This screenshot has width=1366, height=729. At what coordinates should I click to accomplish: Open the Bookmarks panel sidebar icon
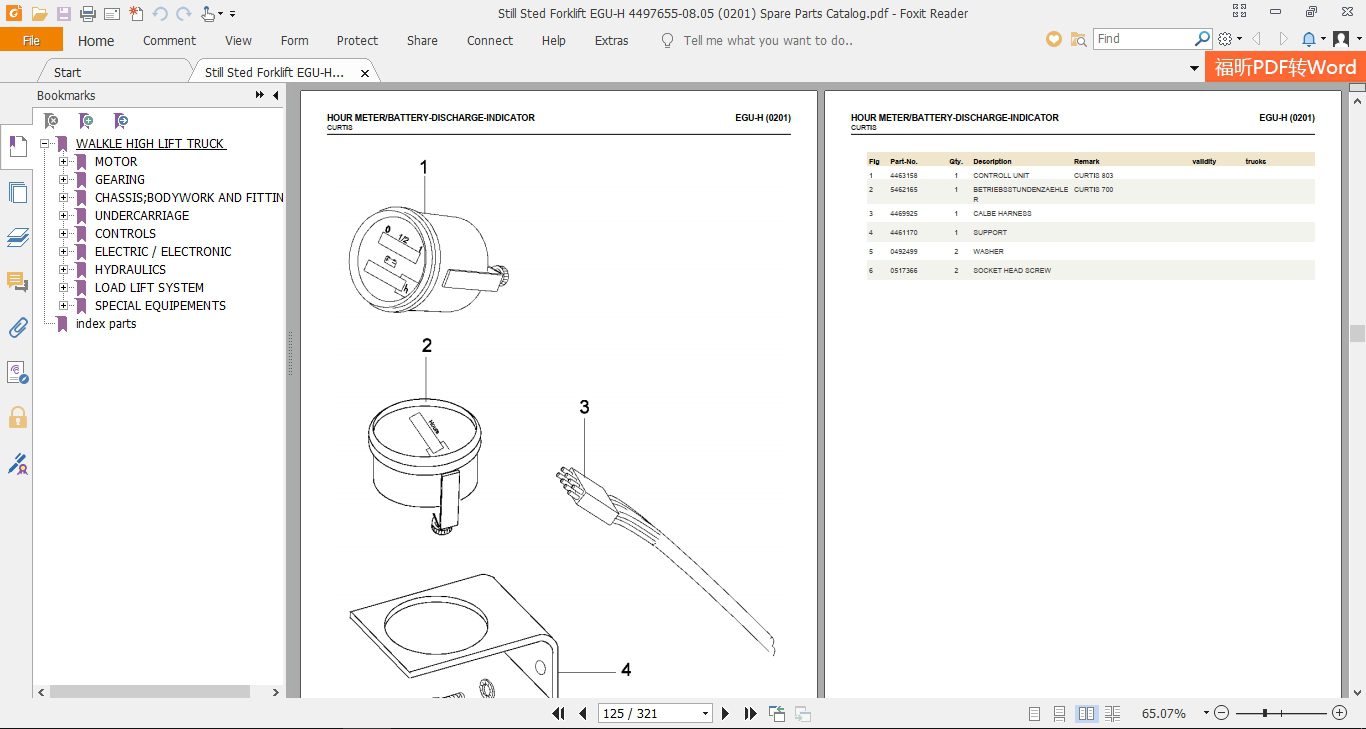pyautogui.click(x=17, y=146)
